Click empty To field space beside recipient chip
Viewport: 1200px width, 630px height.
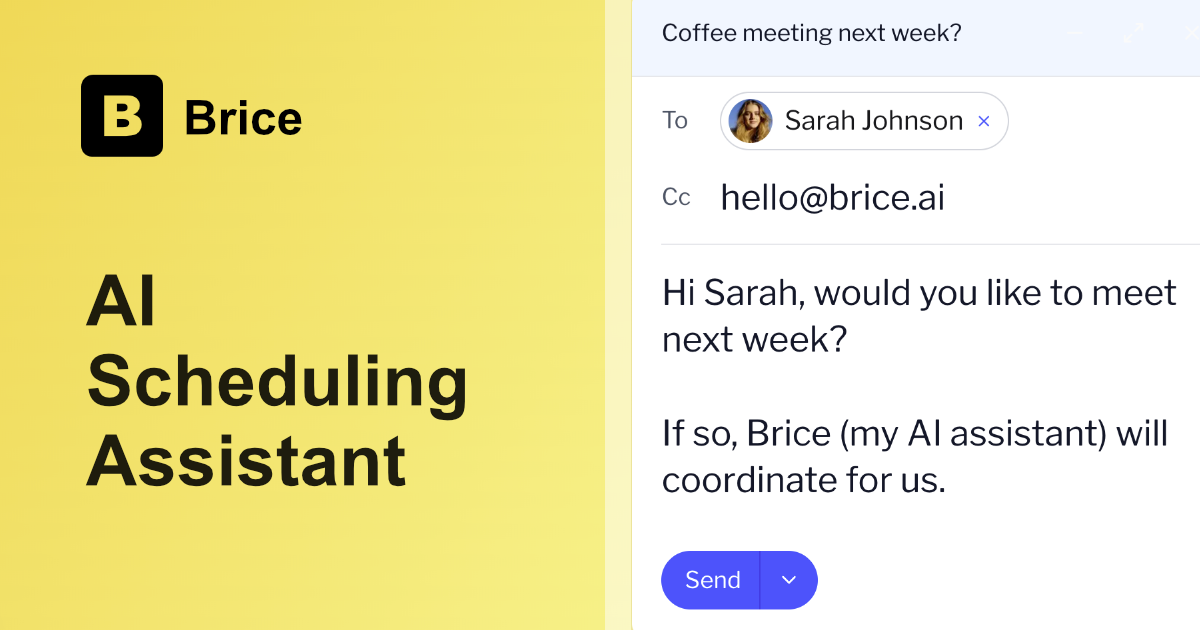click(x=1100, y=121)
